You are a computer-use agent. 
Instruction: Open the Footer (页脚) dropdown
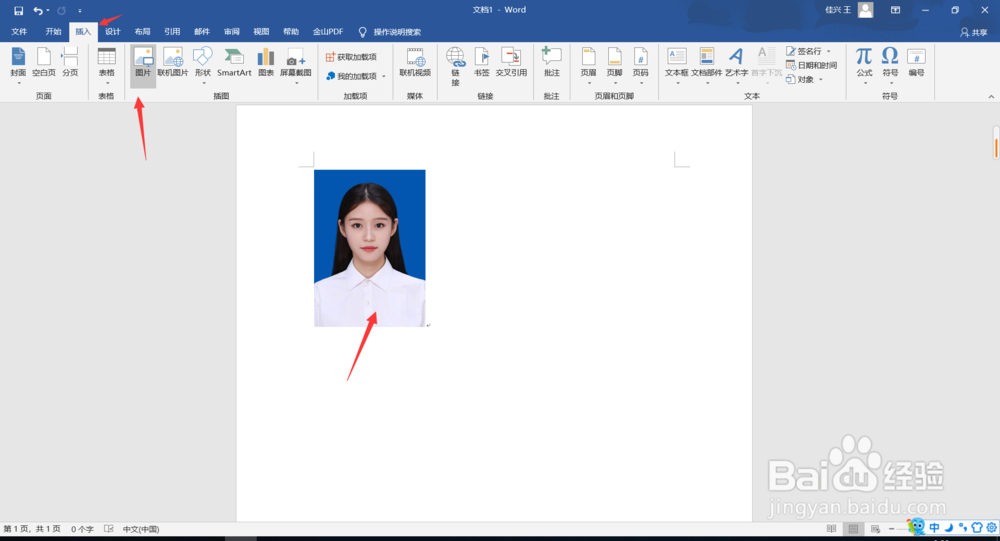[615, 64]
